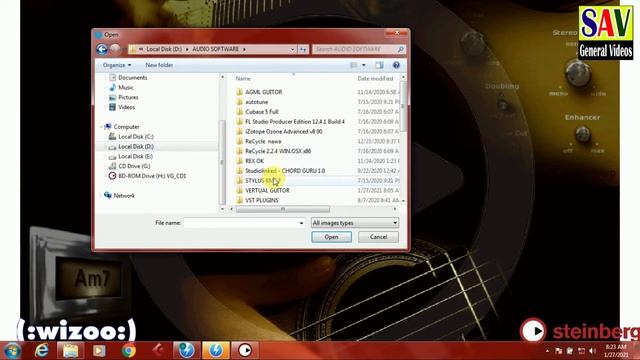Launch Internet Explorer from taskbar

point(41,351)
